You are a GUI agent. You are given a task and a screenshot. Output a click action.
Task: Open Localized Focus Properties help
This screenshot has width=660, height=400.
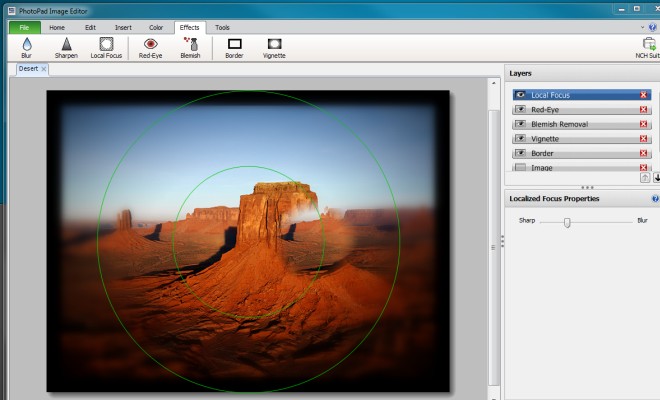(x=655, y=199)
